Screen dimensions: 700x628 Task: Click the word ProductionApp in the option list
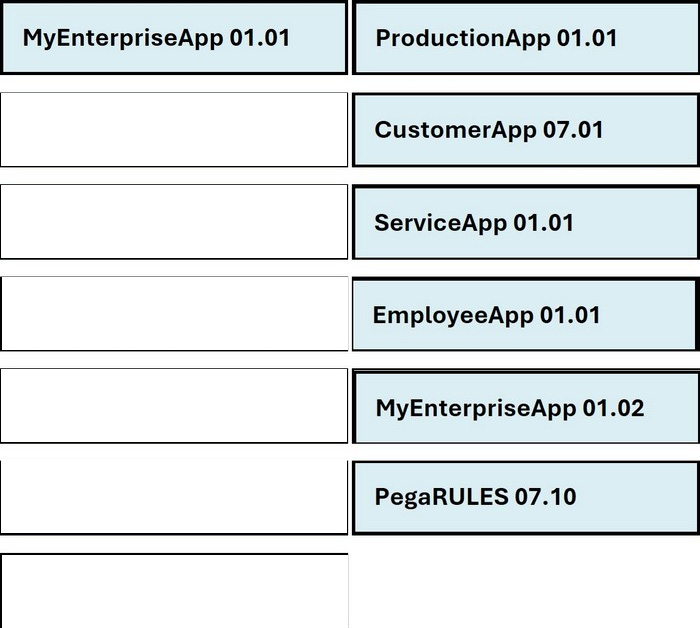462,39
